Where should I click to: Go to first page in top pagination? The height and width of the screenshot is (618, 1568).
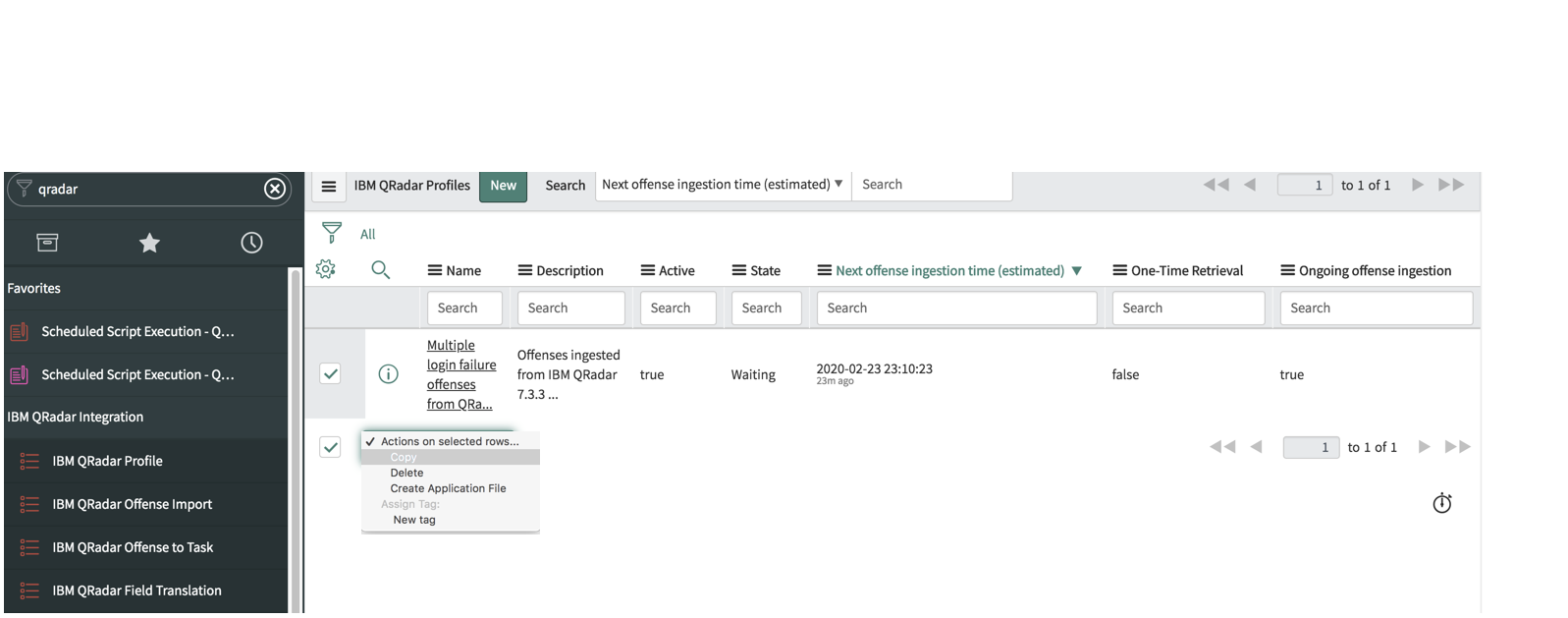point(1217,185)
